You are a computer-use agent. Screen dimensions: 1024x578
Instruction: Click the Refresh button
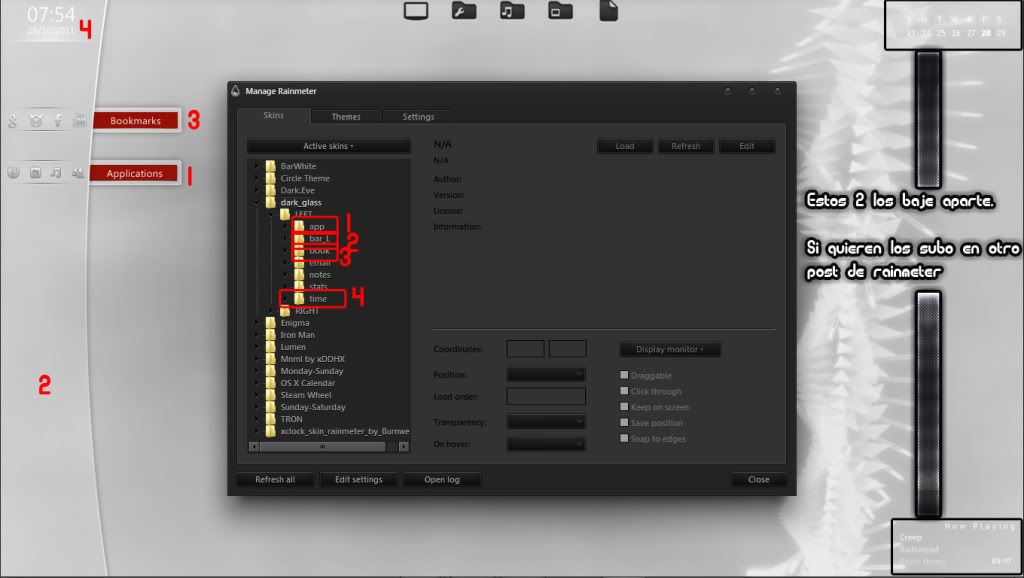(x=686, y=146)
